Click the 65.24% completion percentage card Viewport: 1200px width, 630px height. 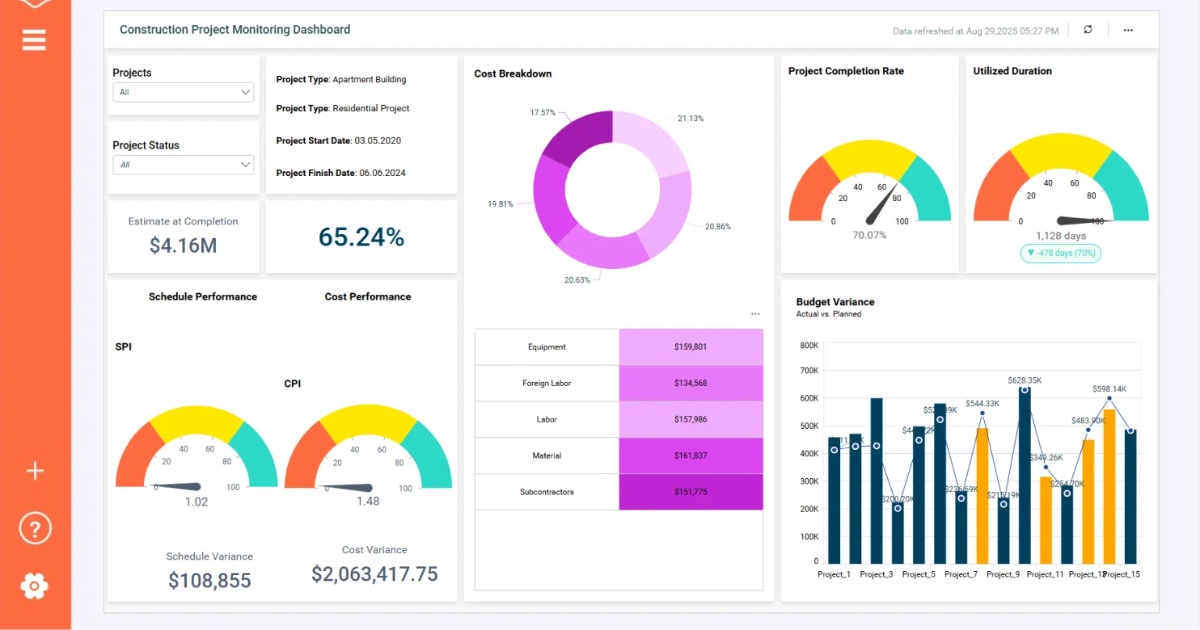pos(362,237)
